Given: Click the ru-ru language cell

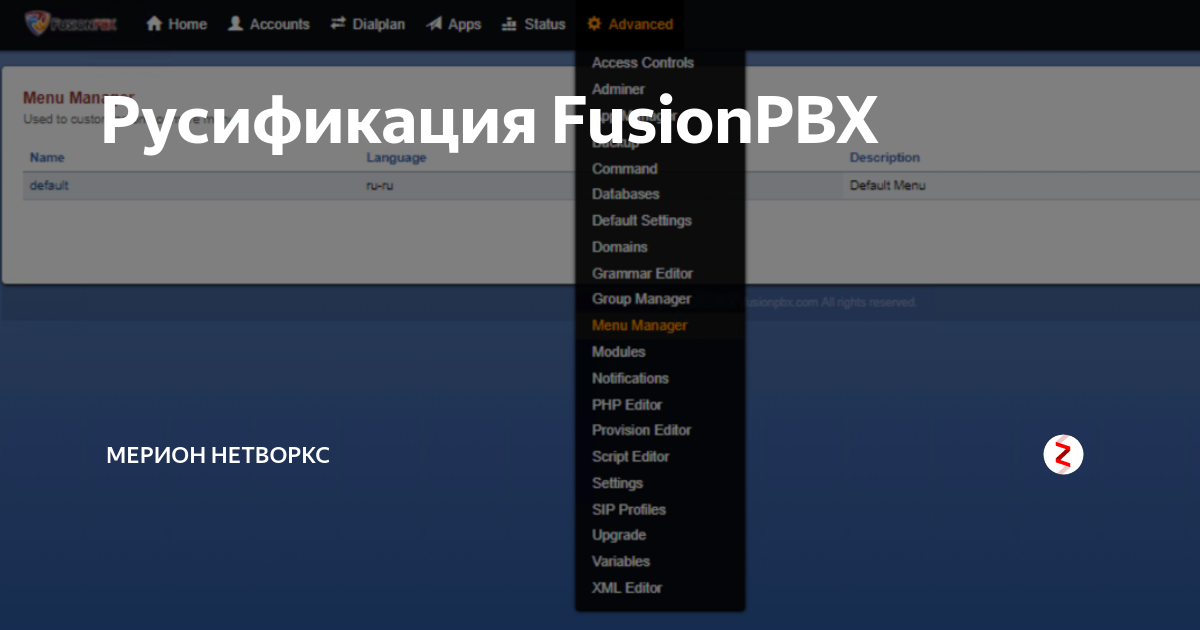Looking at the screenshot, I should (378, 185).
